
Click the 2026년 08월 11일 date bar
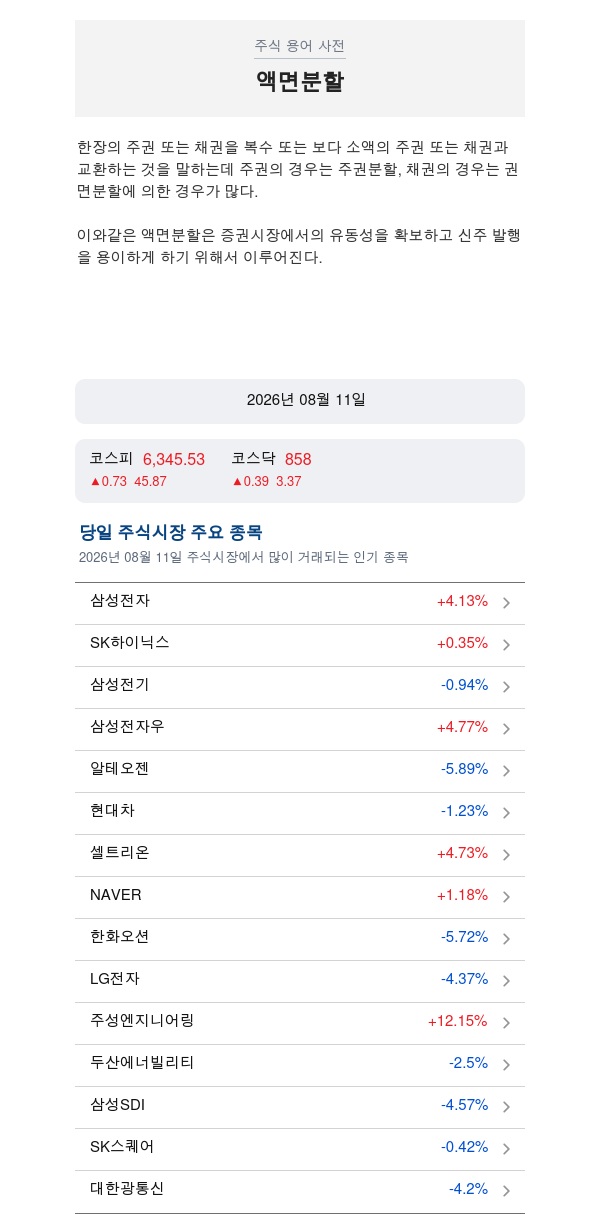pos(300,401)
